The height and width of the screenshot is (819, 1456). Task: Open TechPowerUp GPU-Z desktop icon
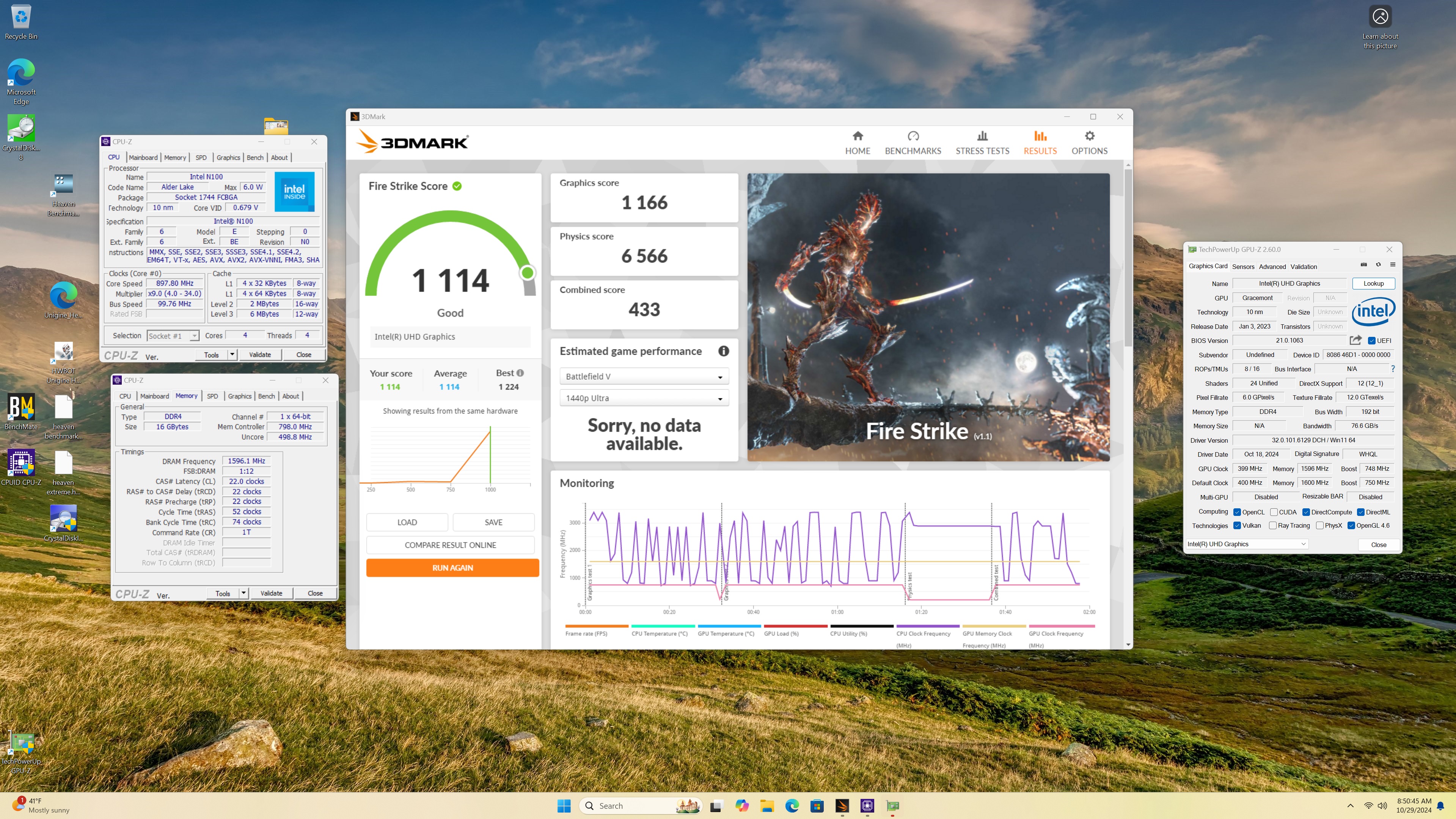point(22,753)
